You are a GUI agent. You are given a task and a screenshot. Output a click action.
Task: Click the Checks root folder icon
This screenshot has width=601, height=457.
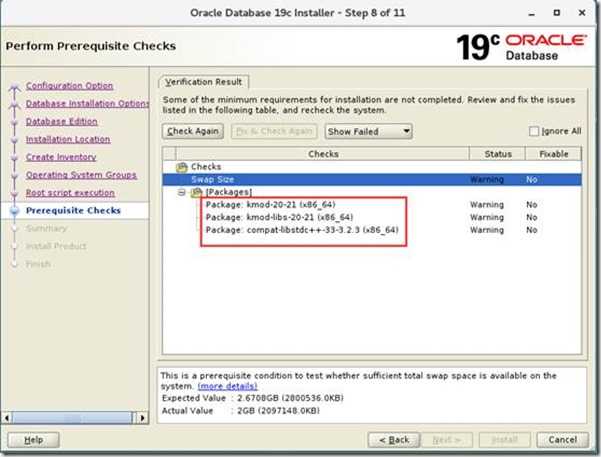181,167
